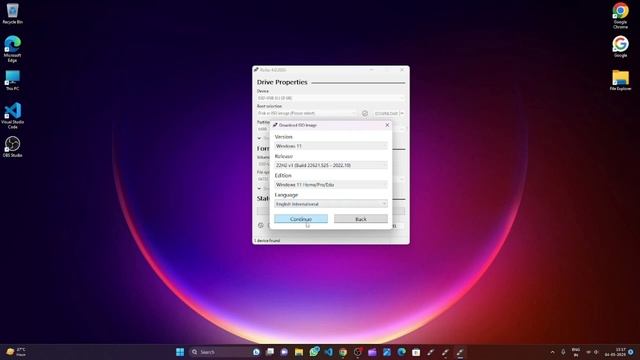Open File Explorer desktop shortcut
Screen dimensions: 640x360
[620, 80]
